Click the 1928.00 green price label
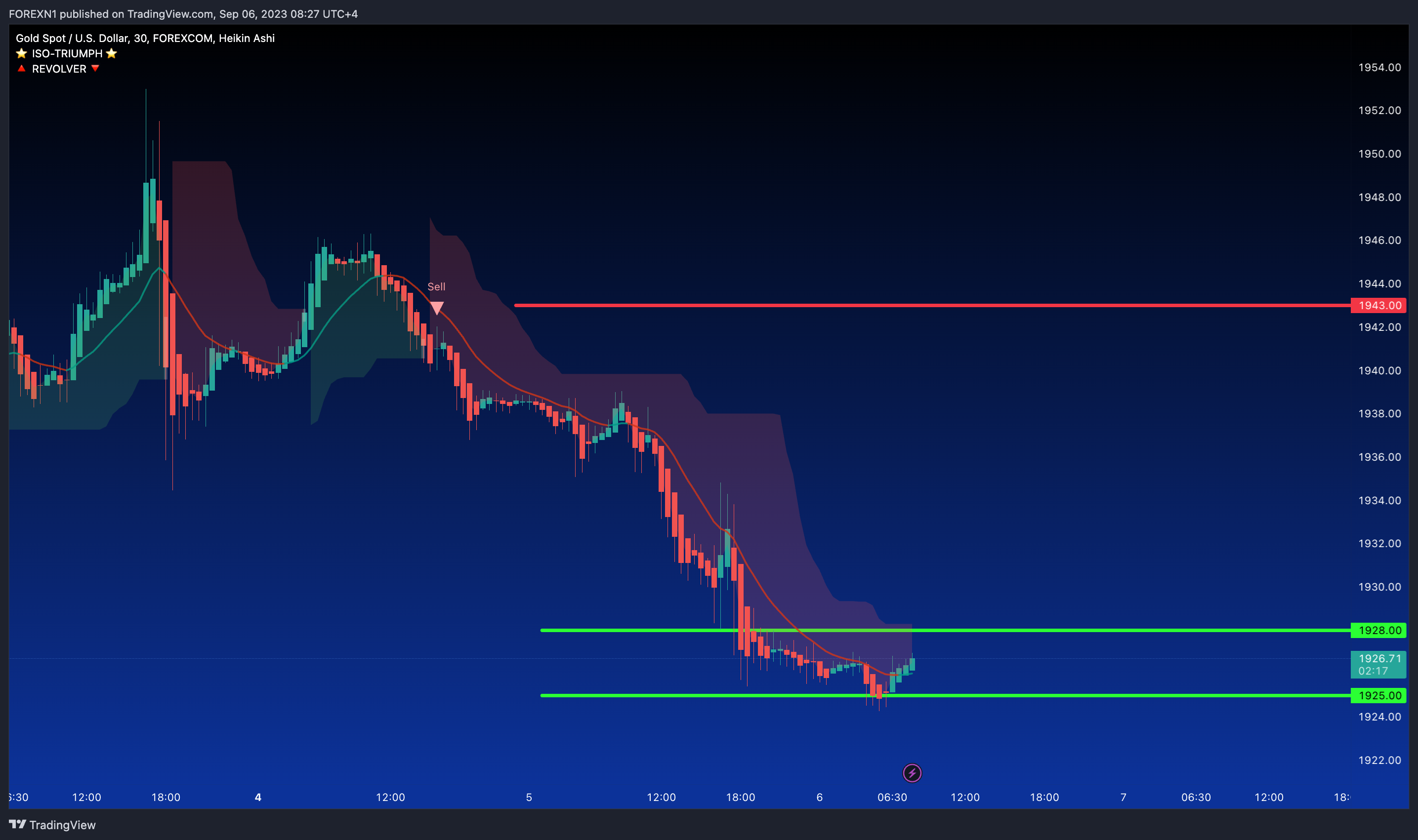Image resolution: width=1418 pixels, height=840 pixels. click(x=1378, y=630)
